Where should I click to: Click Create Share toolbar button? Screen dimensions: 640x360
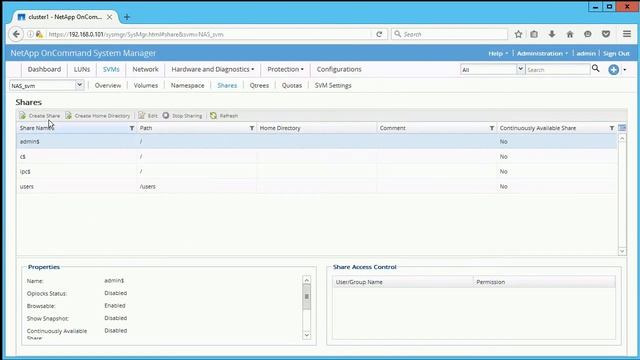pyautogui.click(x=40, y=116)
